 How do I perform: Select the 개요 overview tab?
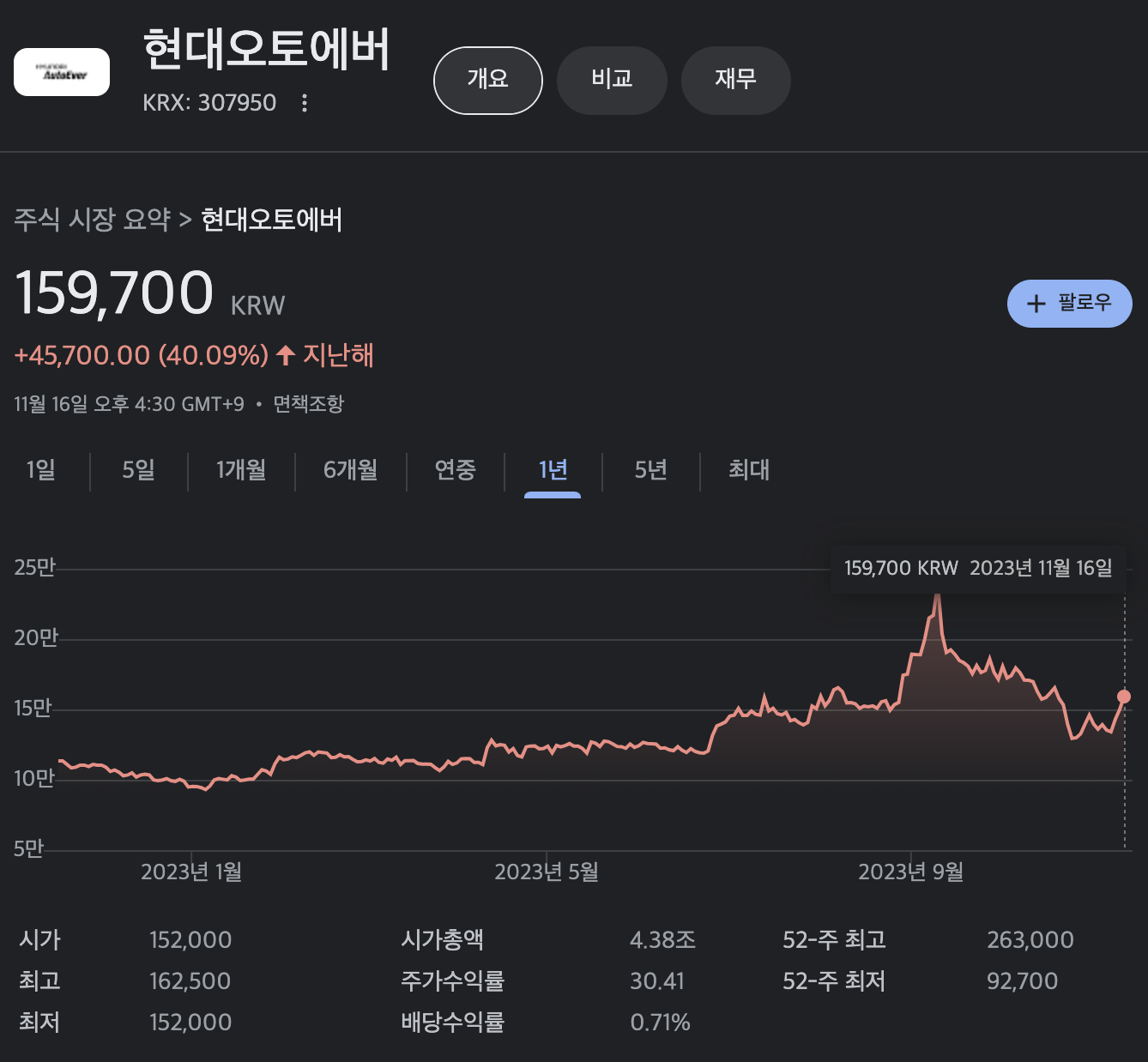point(488,80)
